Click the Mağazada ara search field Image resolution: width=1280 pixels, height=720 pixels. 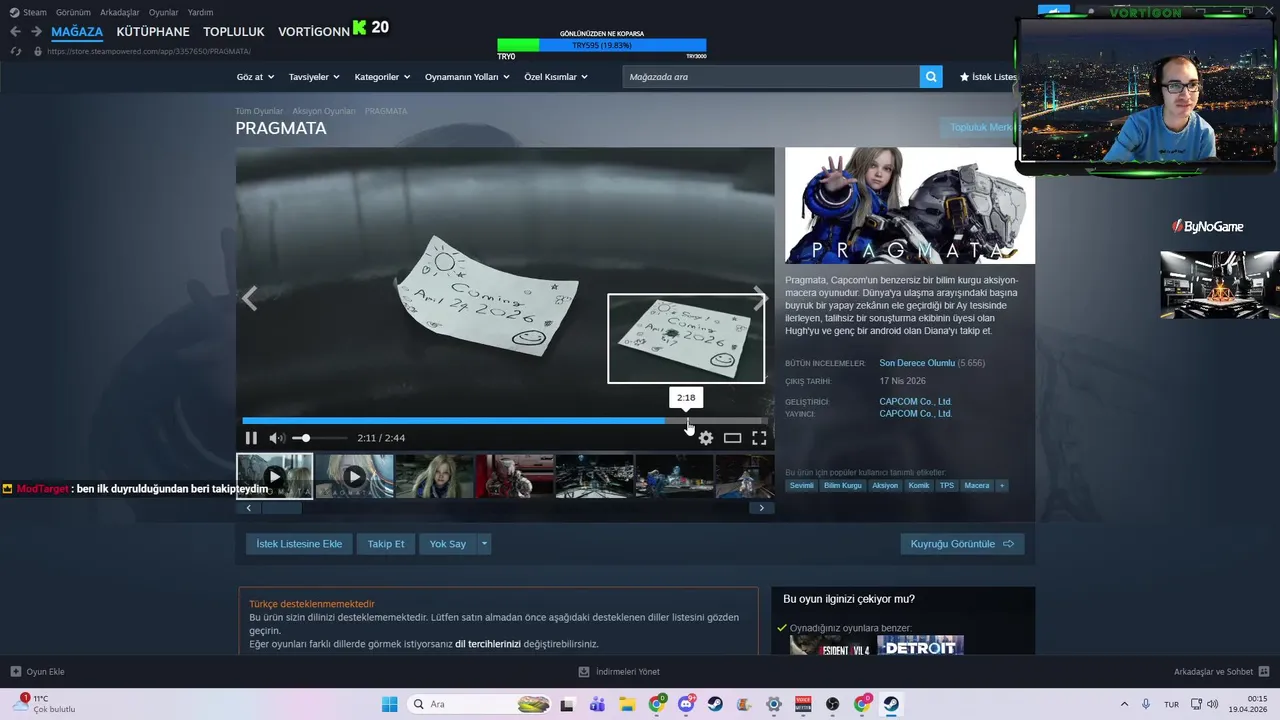(771, 77)
